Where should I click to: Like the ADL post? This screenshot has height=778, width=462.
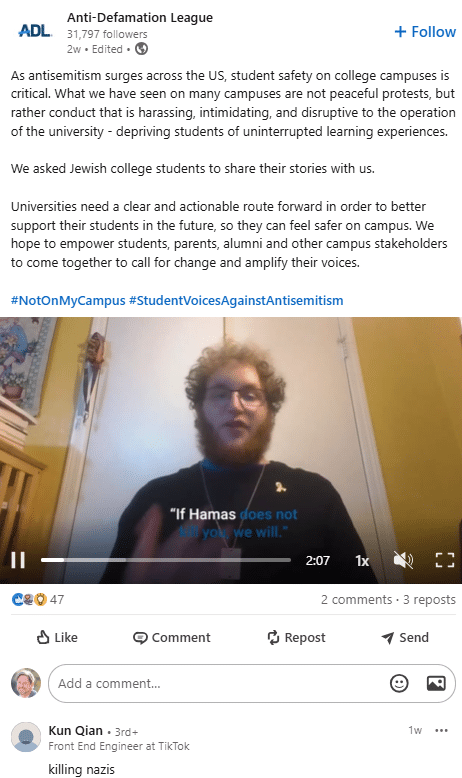57,637
